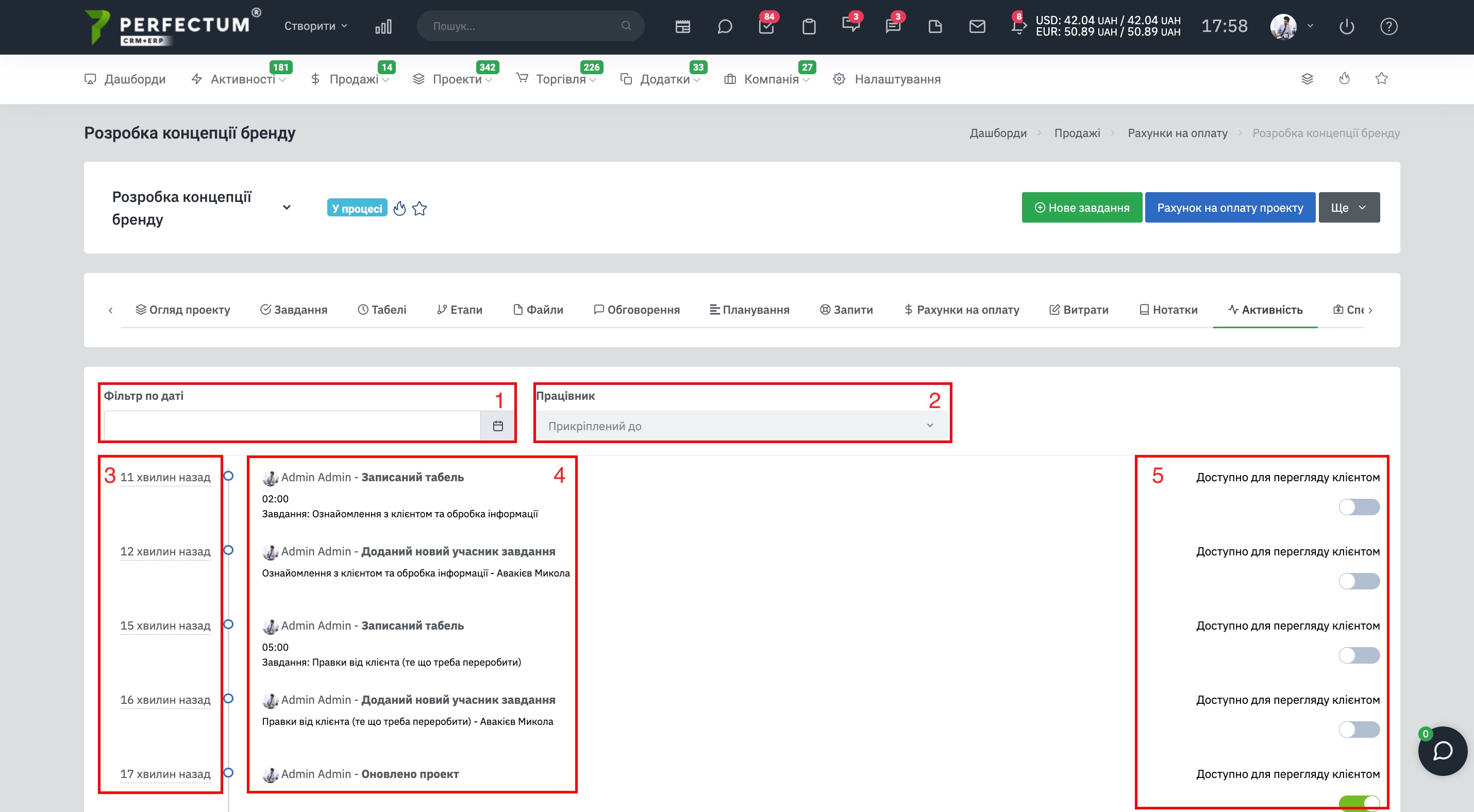Click the date filter input field
This screenshot has height=812, width=1474.
292,426
